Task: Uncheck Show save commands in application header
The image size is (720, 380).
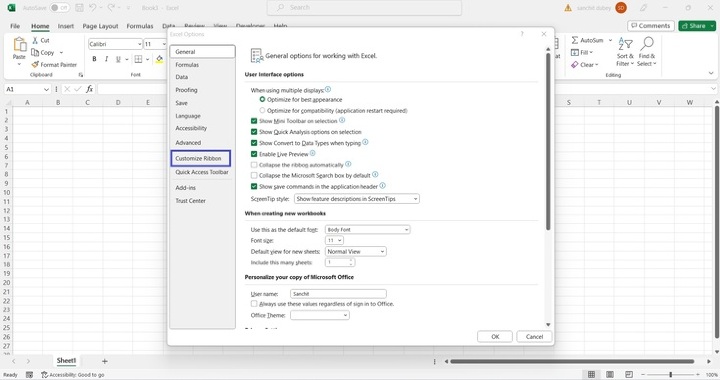Action: coord(254,186)
